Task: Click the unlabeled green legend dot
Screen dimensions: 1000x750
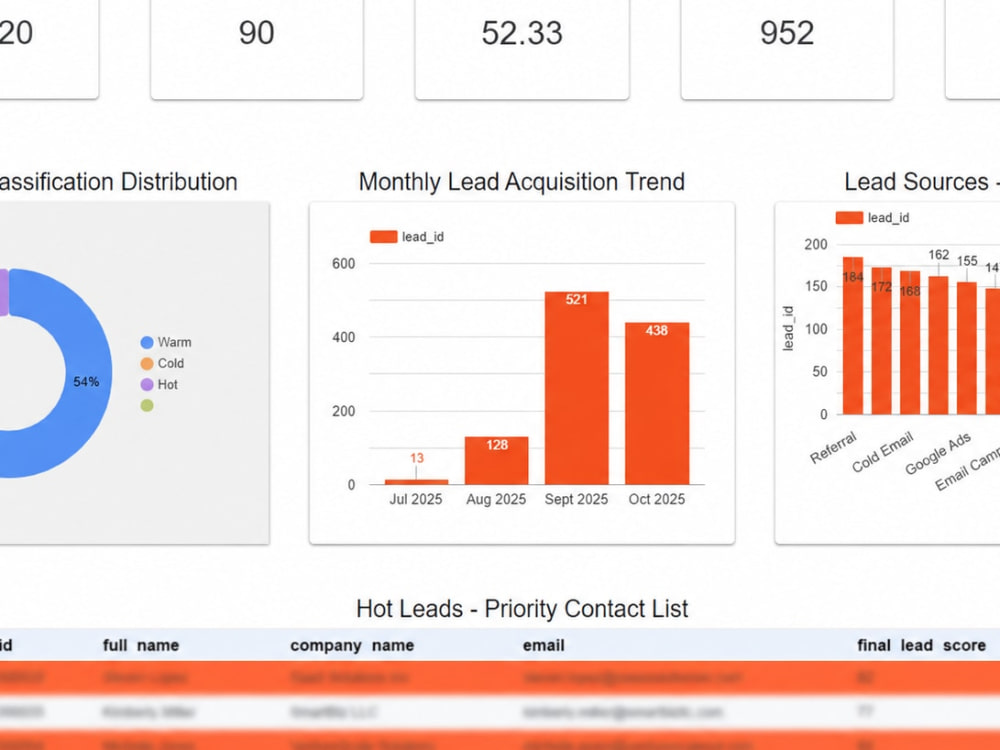Action: coord(147,406)
